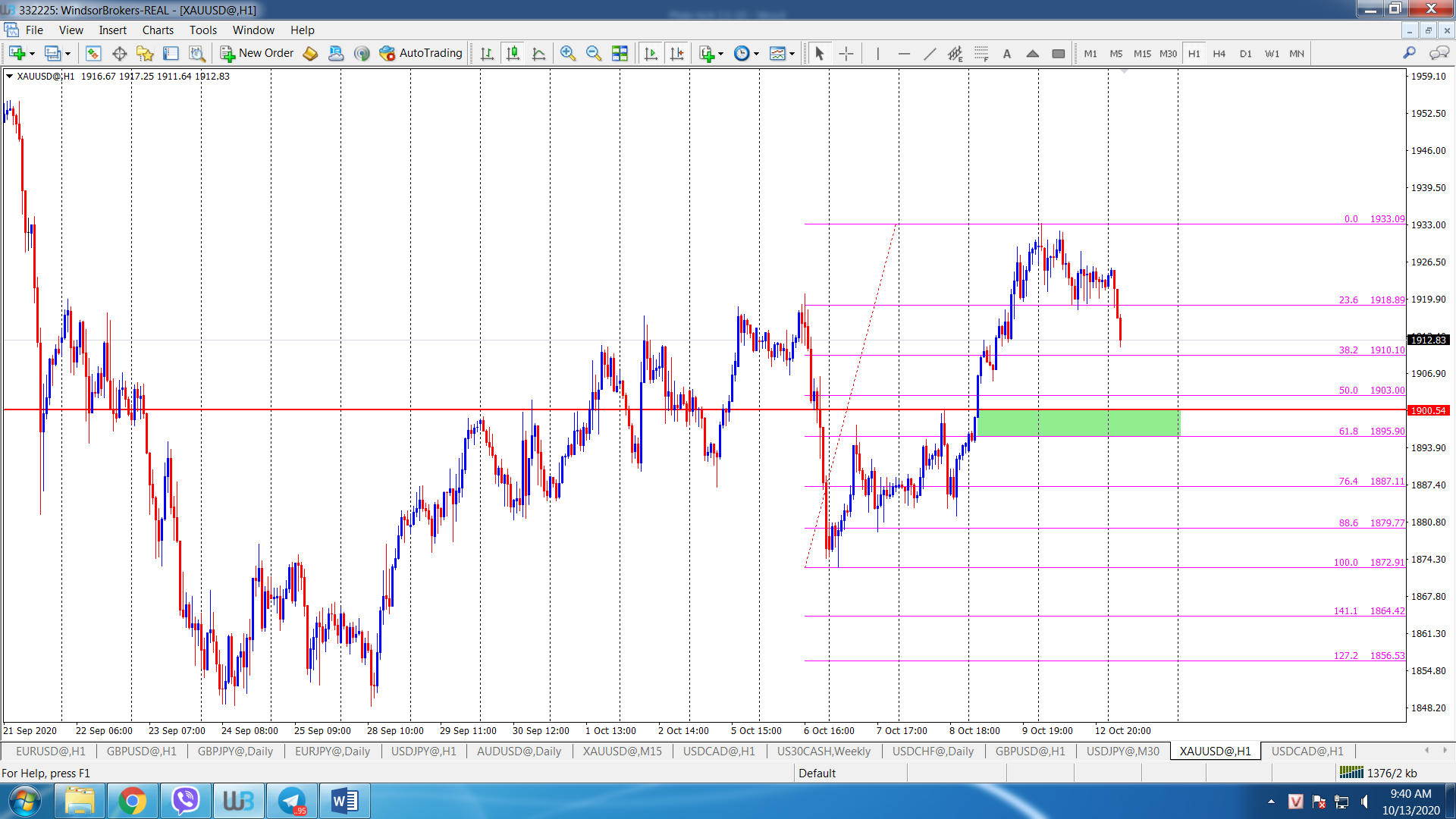This screenshot has width=1456, height=819.
Task: Set timeframe to M15
Action: pyautogui.click(x=1142, y=54)
